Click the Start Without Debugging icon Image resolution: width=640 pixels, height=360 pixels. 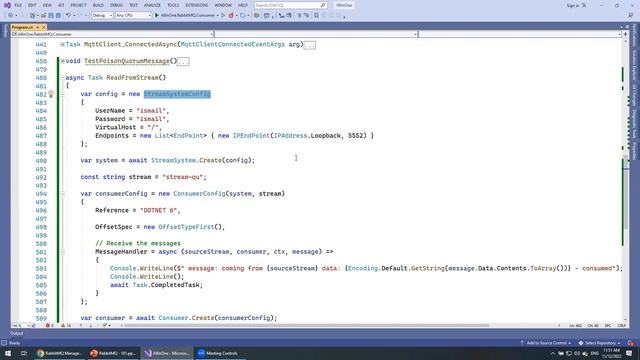point(223,16)
